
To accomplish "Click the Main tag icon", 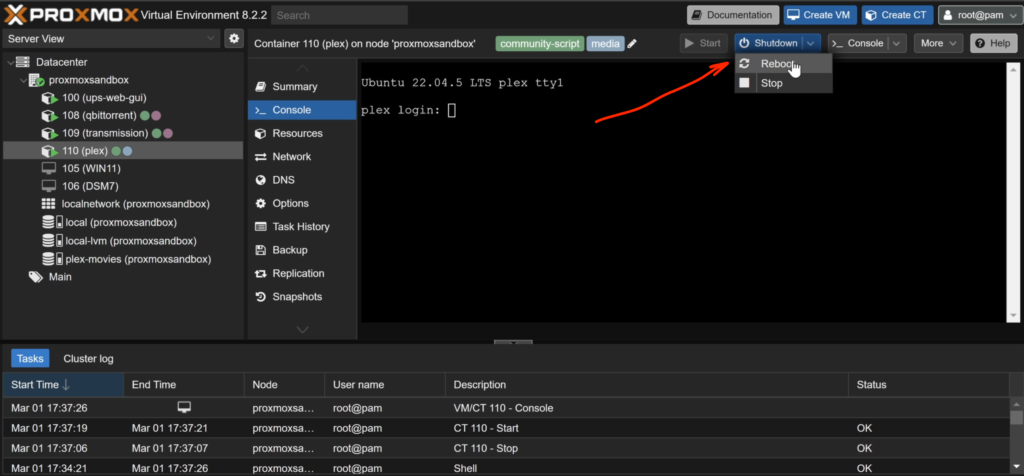I will 36,277.
